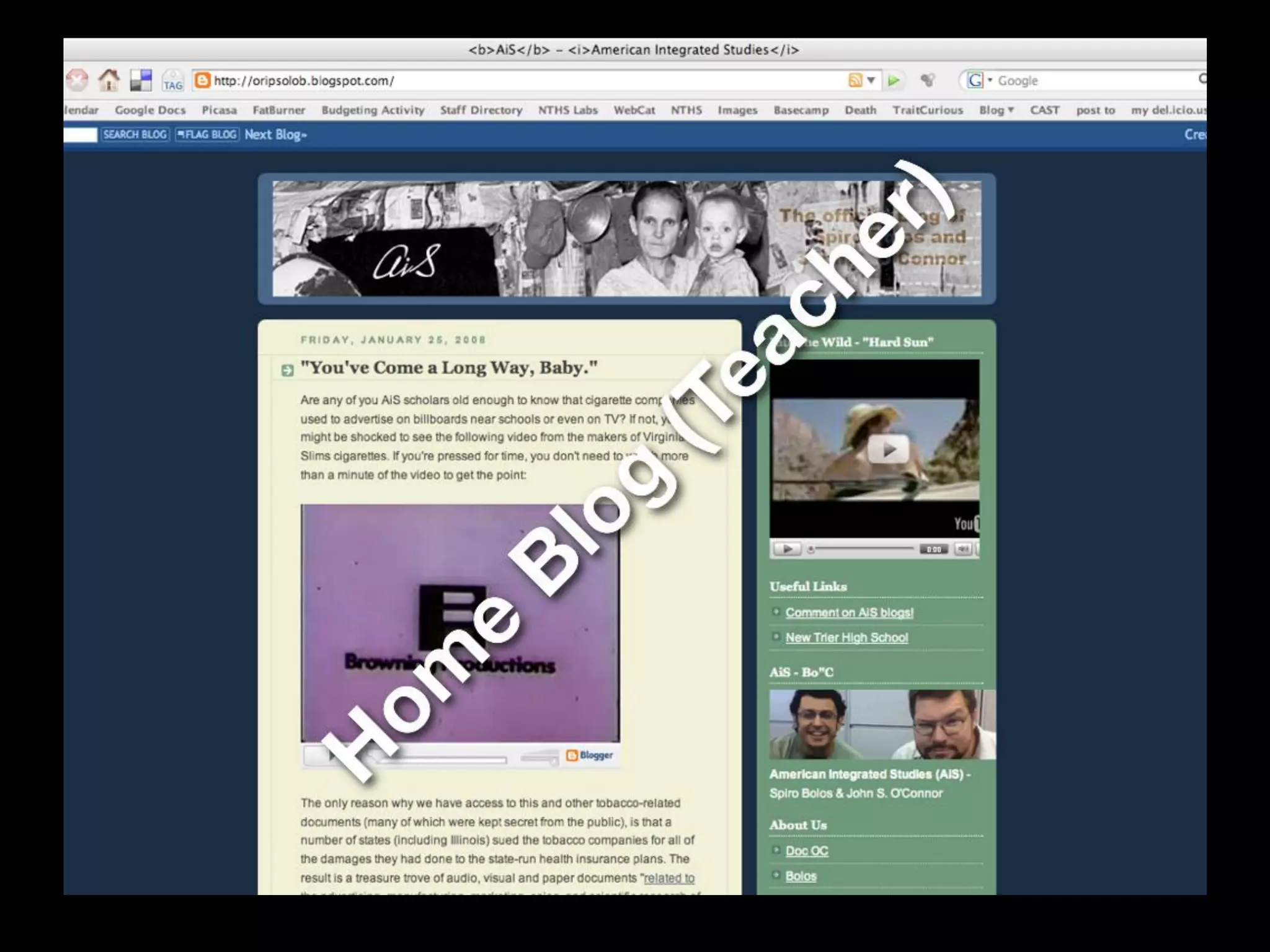Mute the sidebar video player volume
This screenshot has width=1270, height=952.
click(962, 549)
